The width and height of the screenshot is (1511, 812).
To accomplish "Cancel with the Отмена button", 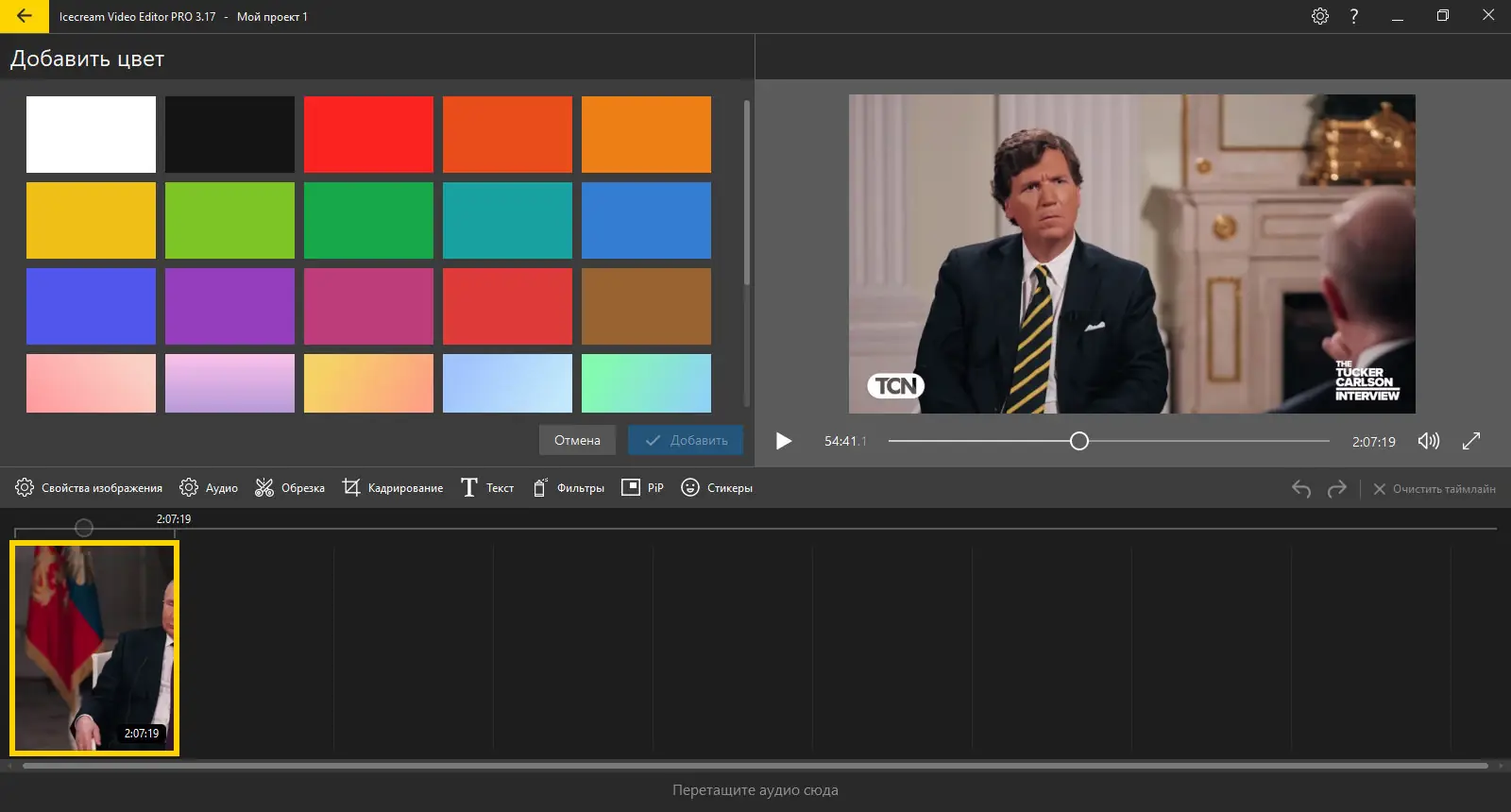I will [x=577, y=440].
